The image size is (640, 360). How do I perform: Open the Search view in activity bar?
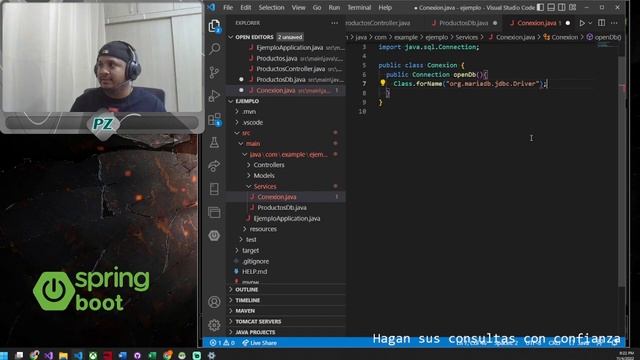[214, 49]
